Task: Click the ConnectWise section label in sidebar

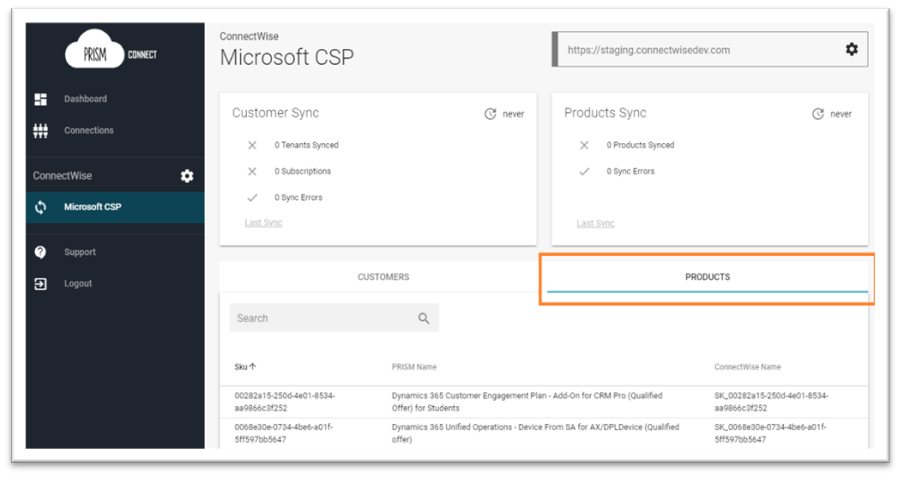Action: (62, 176)
